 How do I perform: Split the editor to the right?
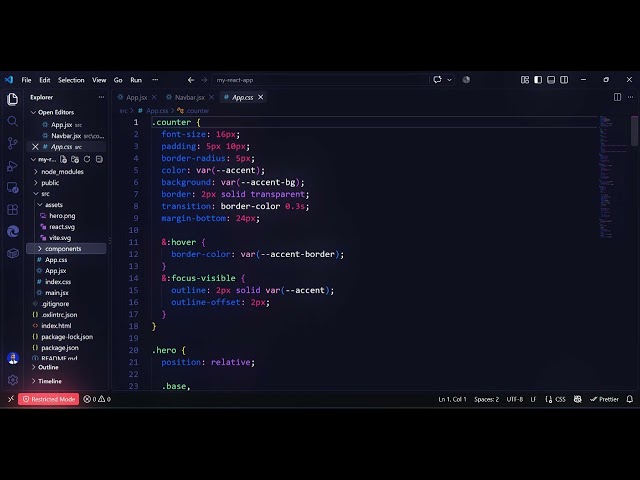coord(617,97)
